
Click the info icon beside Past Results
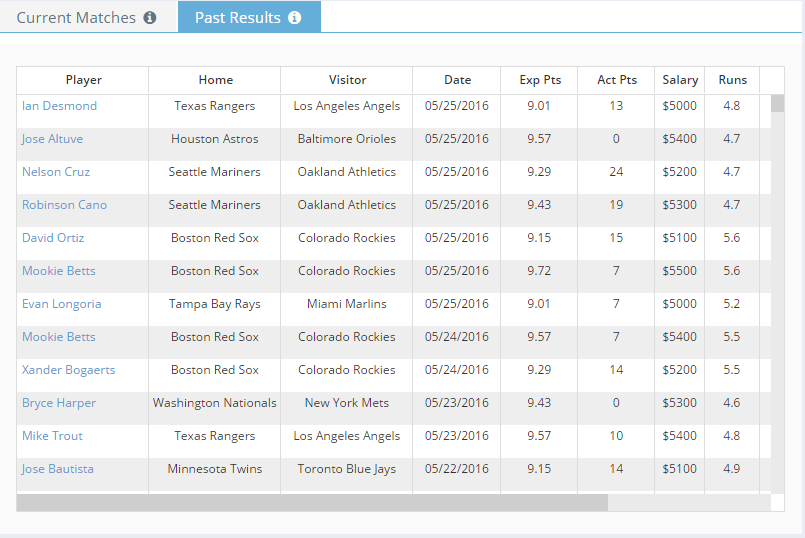(x=294, y=18)
